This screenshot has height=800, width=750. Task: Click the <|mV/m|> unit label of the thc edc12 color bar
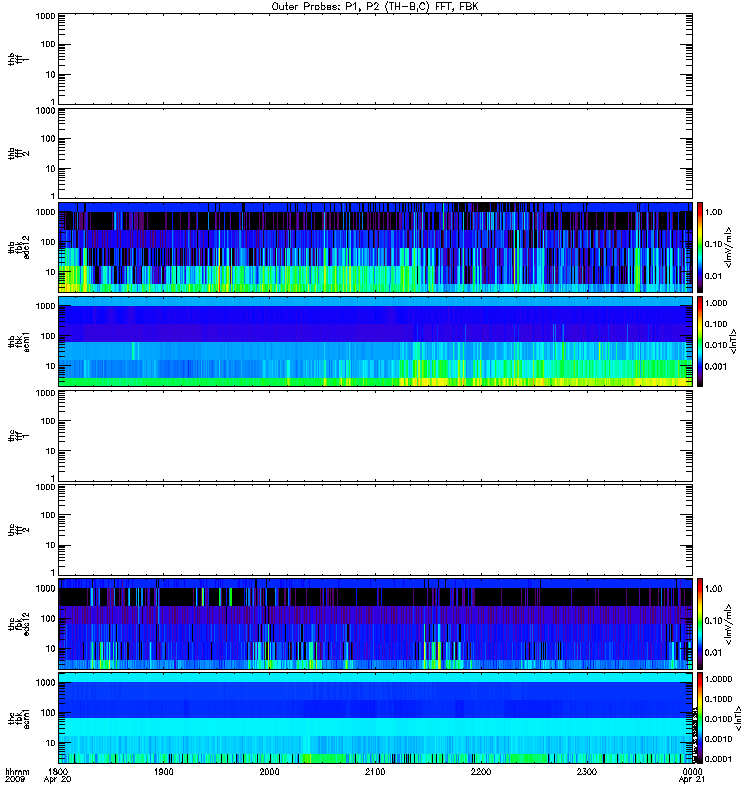tap(729, 623)
